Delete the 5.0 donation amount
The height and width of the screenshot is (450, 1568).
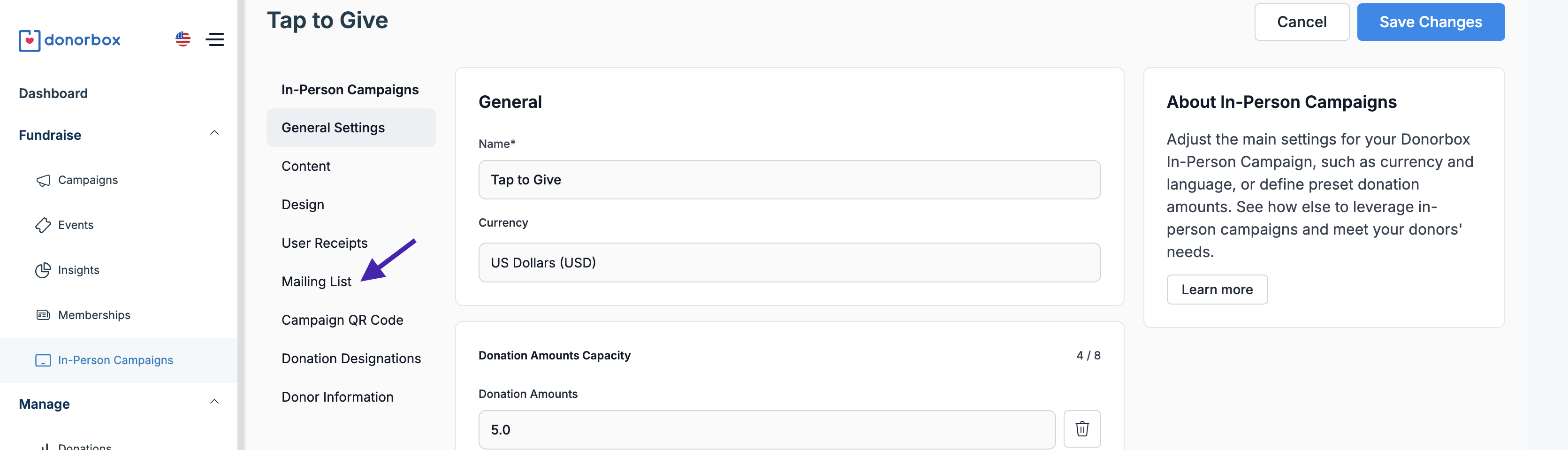(1081, 429)
